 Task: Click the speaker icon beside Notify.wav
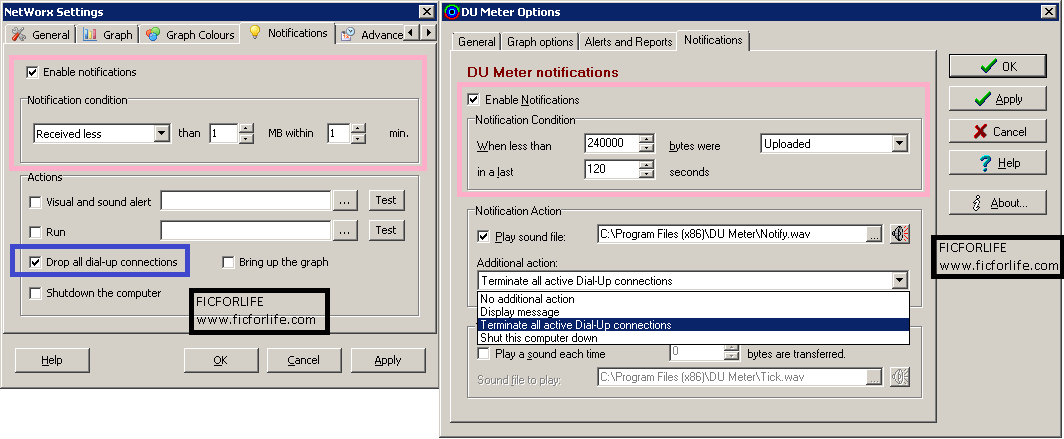[x=900, y=234]
